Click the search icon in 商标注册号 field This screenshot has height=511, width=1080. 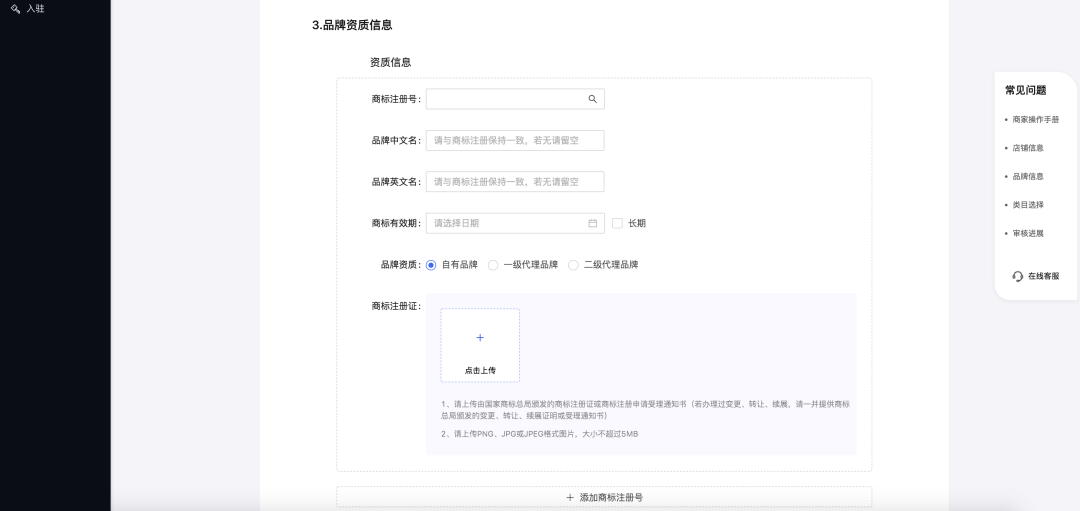592,99
